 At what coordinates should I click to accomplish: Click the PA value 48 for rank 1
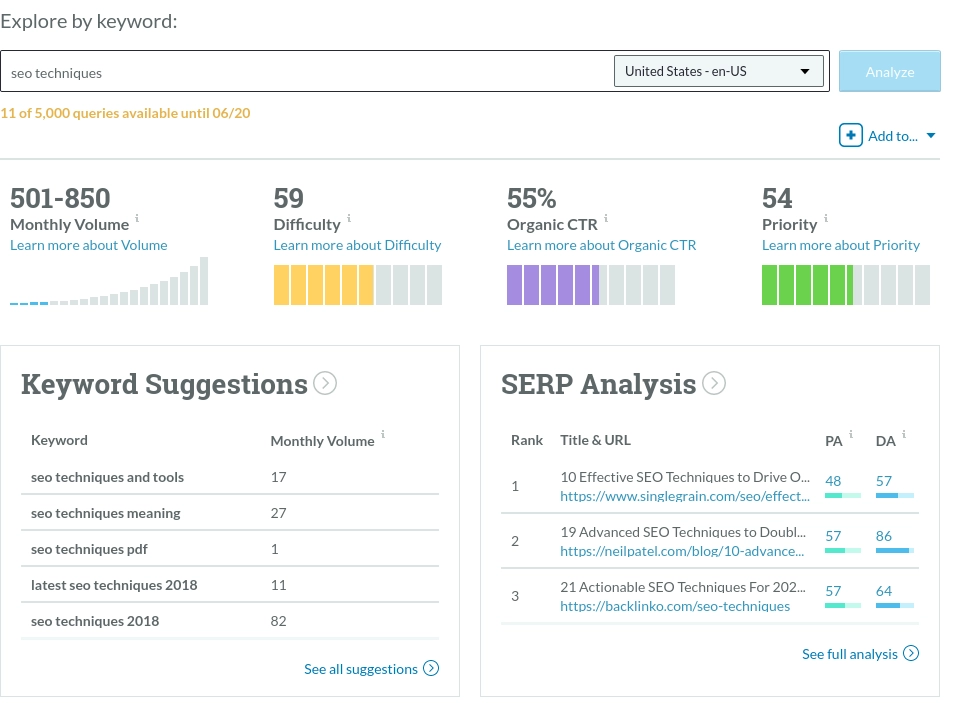coord(832,481)
